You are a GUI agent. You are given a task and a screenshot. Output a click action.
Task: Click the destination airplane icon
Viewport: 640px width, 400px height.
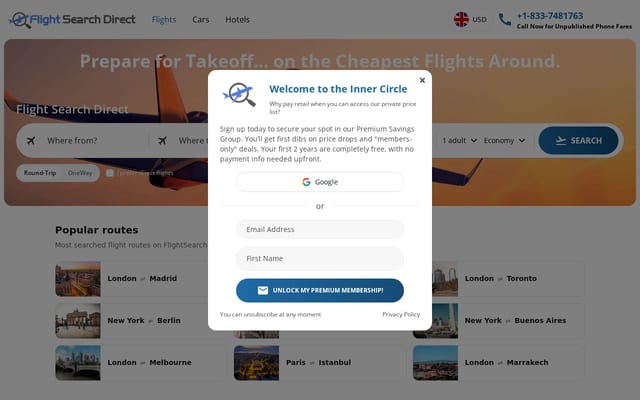pos(162,140)
